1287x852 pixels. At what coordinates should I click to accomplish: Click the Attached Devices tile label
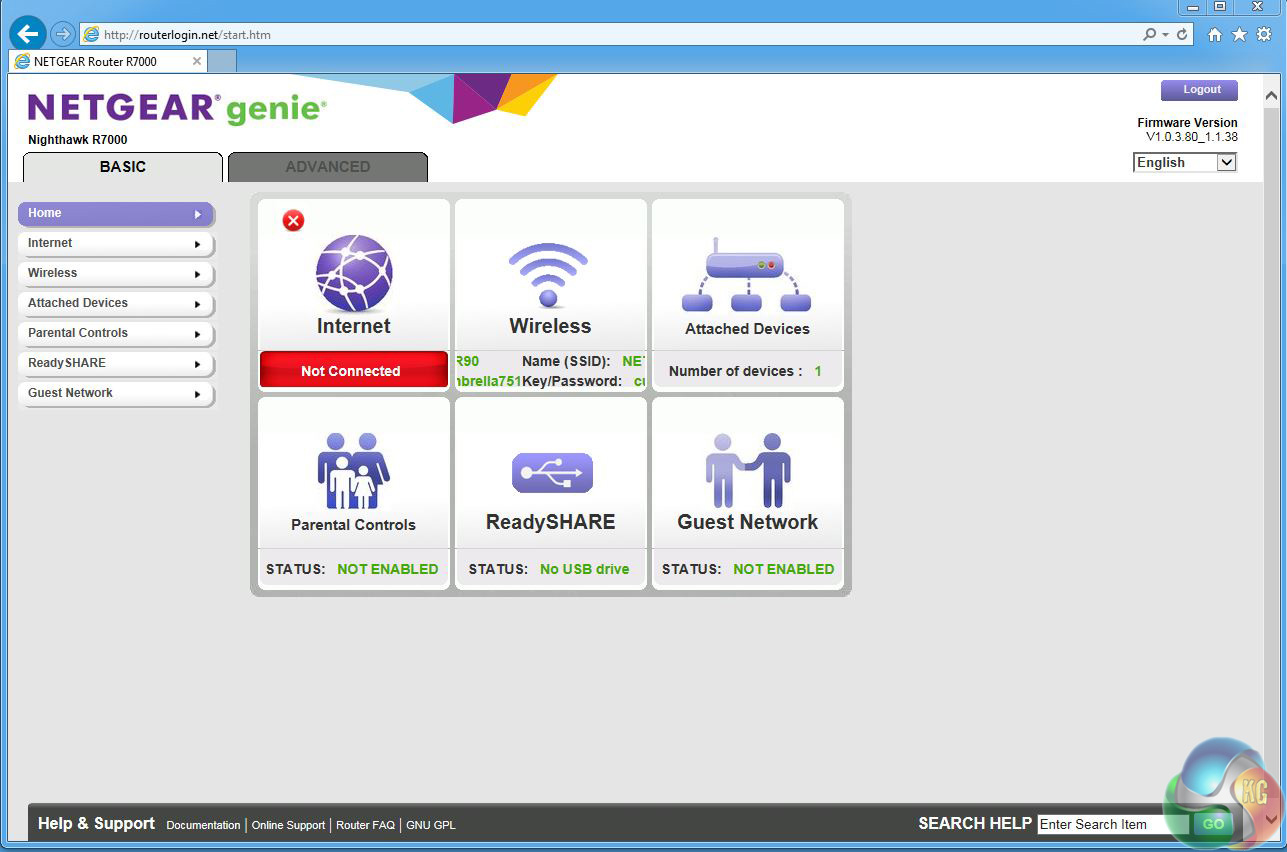pos(747,329)
